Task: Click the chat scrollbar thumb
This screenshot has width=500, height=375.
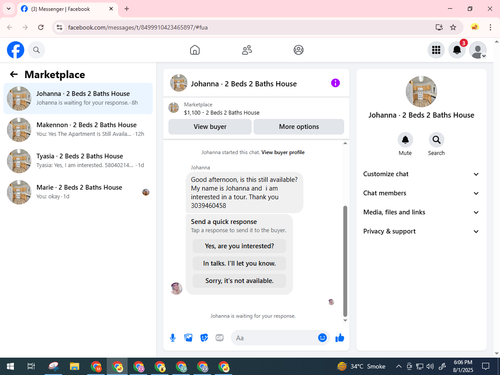Action: [345, 261]
